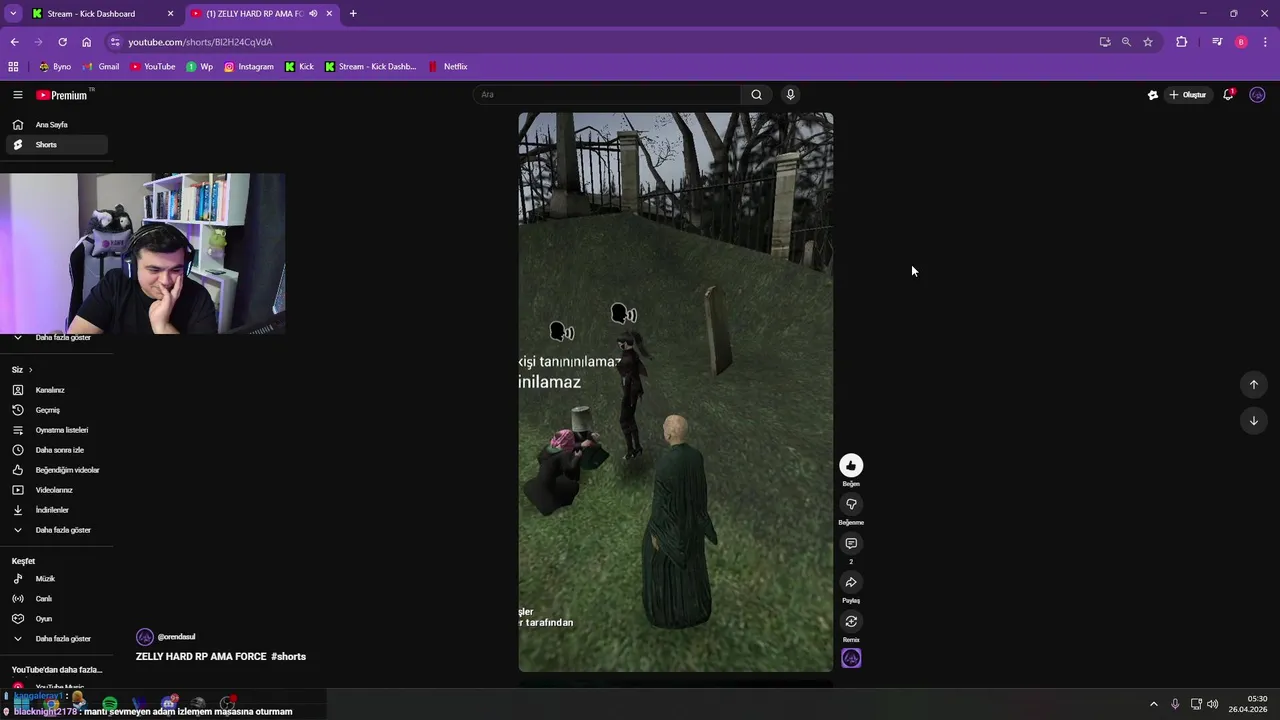Open the sound source thumbnail below Remix
1280x720 pixels.
(x=851, y=658)
